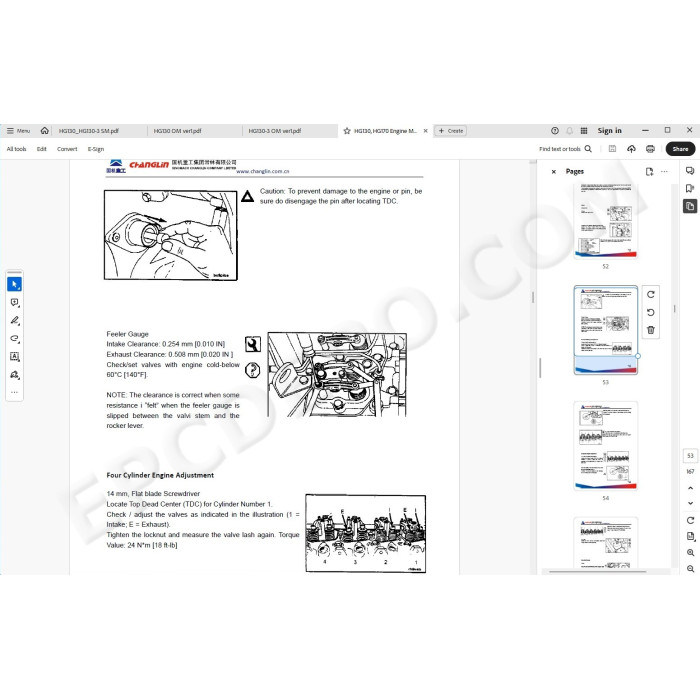Expand more tools ellipsis in left toolbar
Screen dimensions: 700x700
[x=15, y=392]
